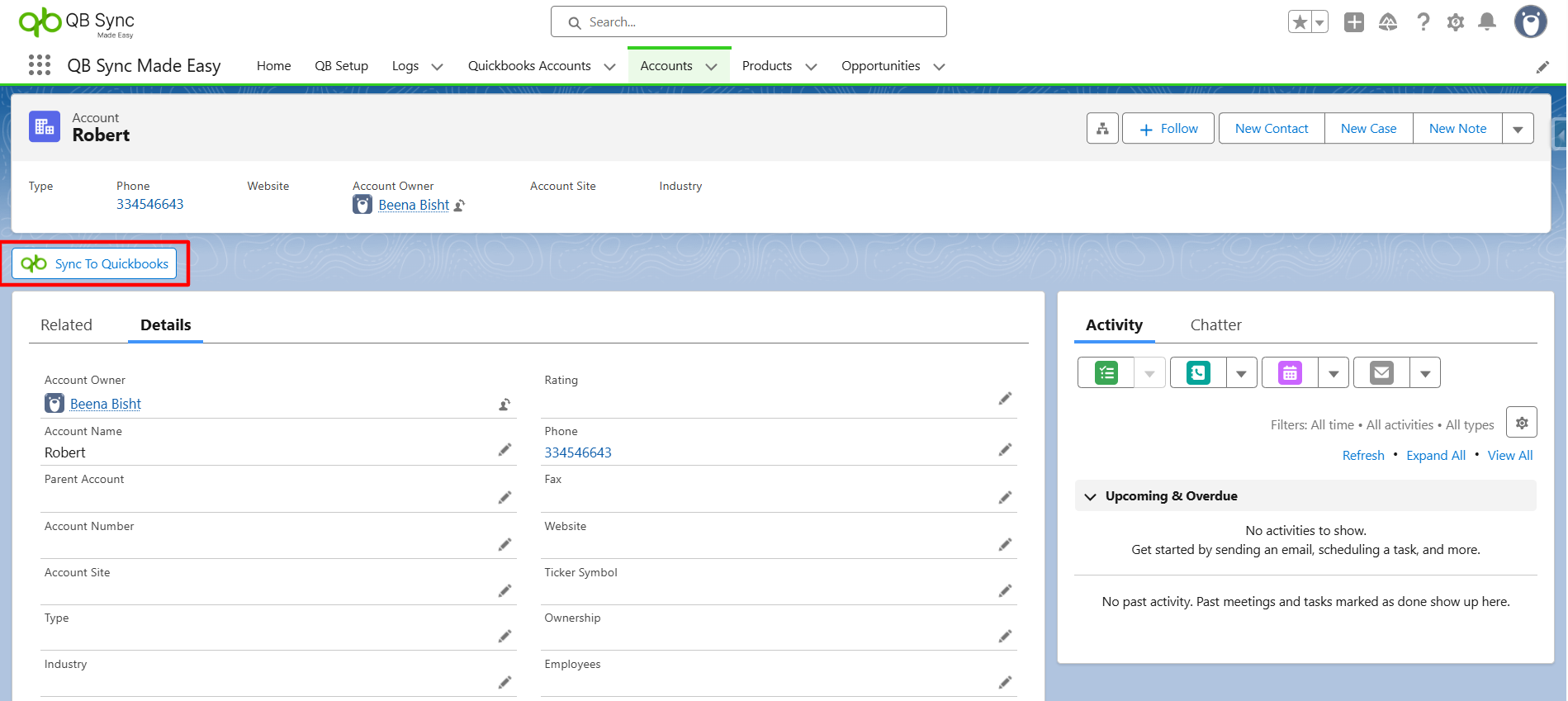Screen dimensions: 1568x701
Task: Expand the Accounts tab dropdown chevron
Action: point(712,67)
